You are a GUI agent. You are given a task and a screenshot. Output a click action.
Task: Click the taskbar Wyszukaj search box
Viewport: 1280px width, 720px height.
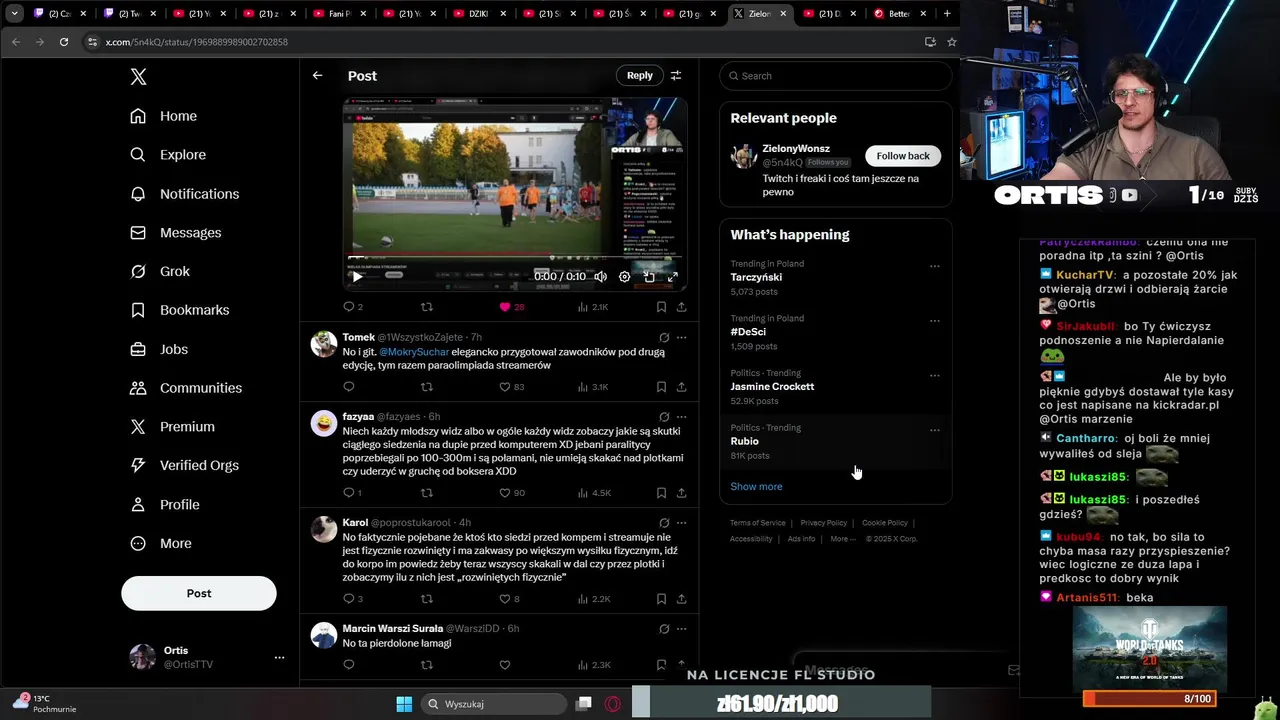pos(494,704)
